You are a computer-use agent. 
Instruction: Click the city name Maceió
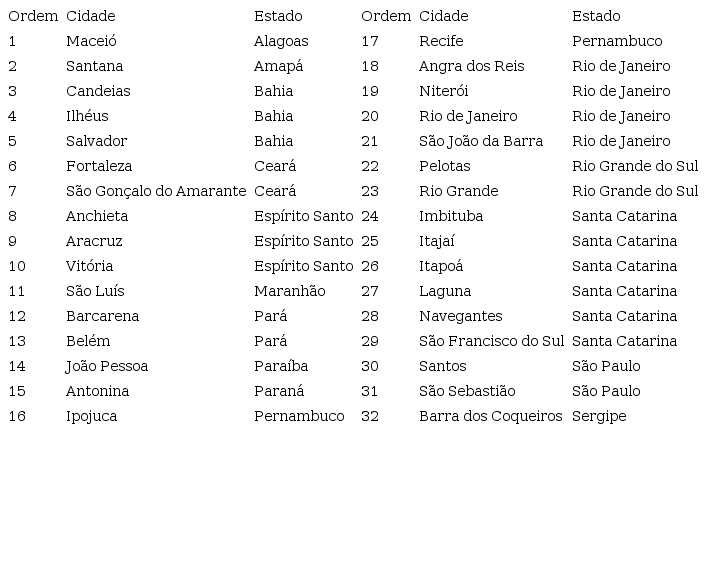[x=91, y=41]
